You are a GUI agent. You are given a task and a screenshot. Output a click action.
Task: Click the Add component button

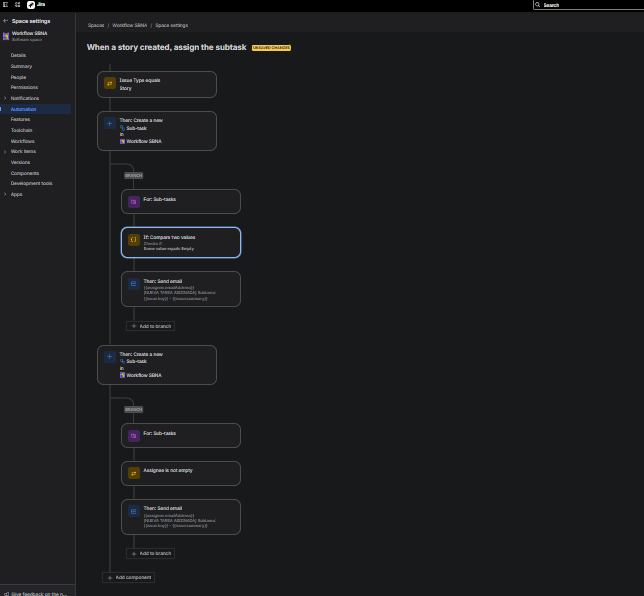click(x=129, y=578)
